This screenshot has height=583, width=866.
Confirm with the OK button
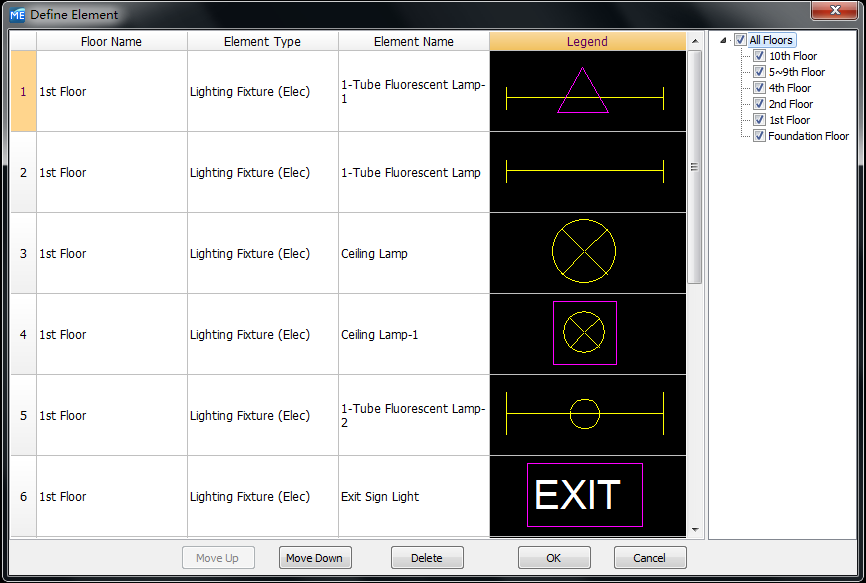[x=554, y=558]
